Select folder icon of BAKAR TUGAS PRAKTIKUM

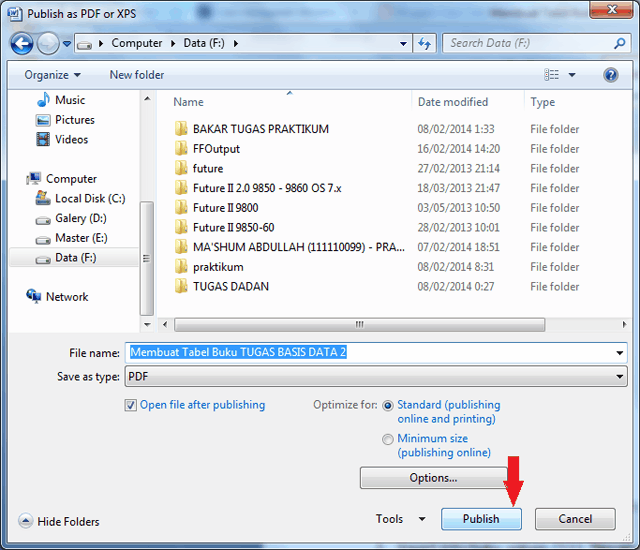pos(181,129)
